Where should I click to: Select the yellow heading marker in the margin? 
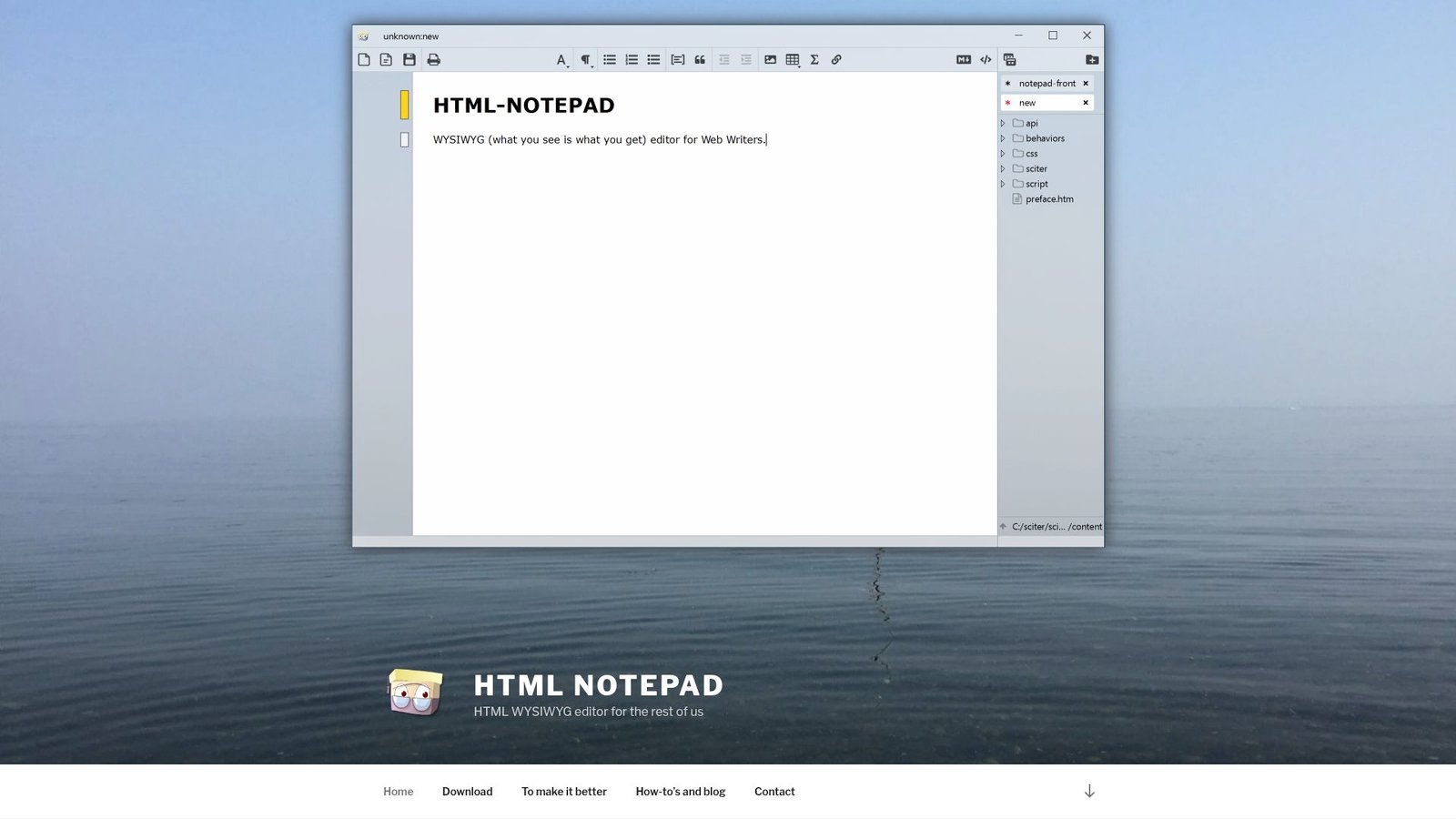405,104
